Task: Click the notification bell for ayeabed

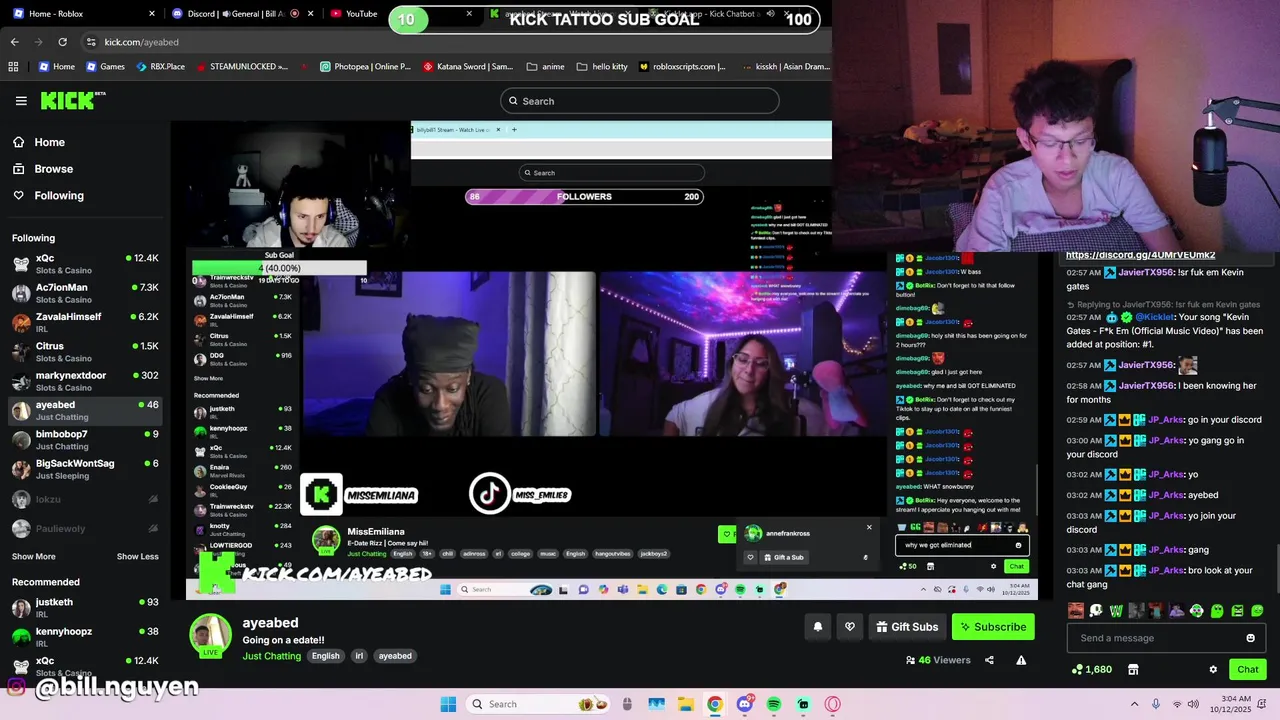Action: coord(817,627)
